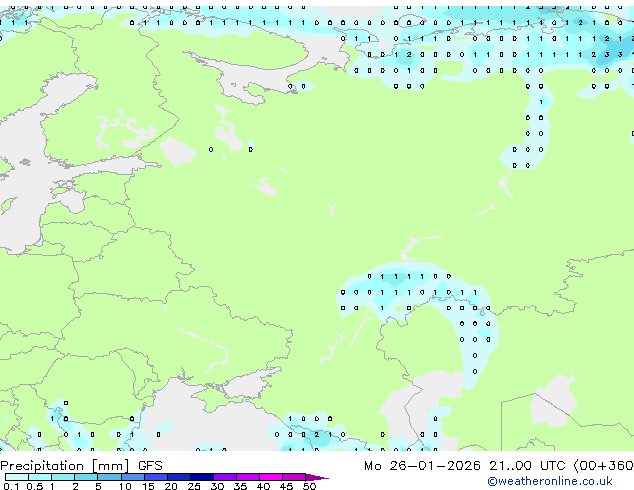
Task: Pick the 35–40 mm legend color swatch
Action: tap(248, 477)
